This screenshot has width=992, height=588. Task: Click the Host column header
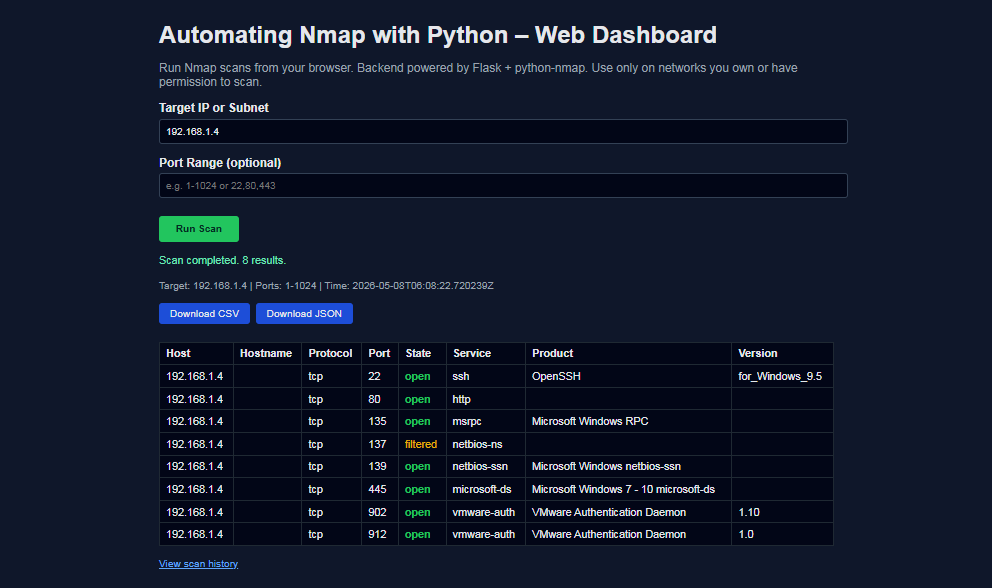click(x=196, y=353)
